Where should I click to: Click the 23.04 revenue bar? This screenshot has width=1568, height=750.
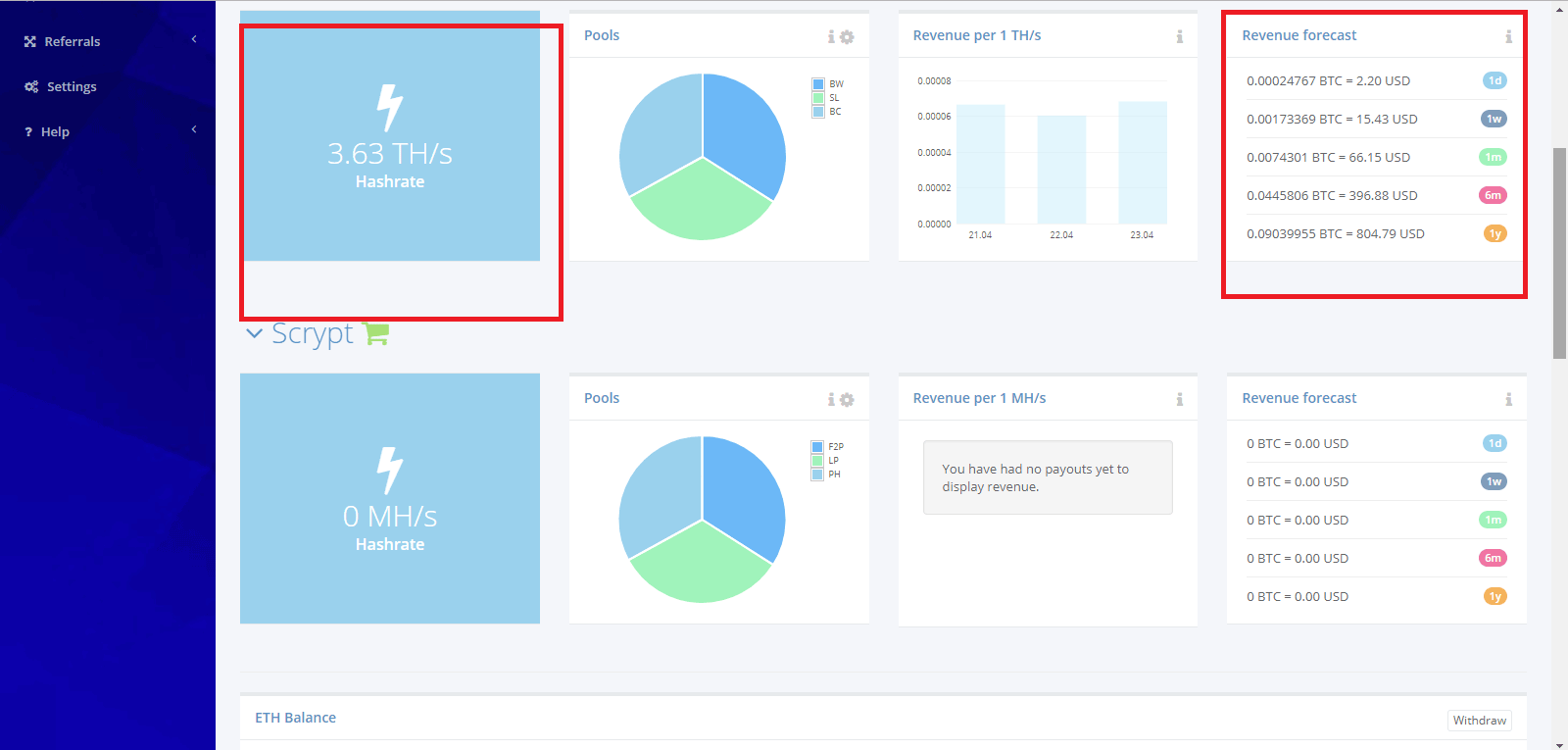point(1143,163)
